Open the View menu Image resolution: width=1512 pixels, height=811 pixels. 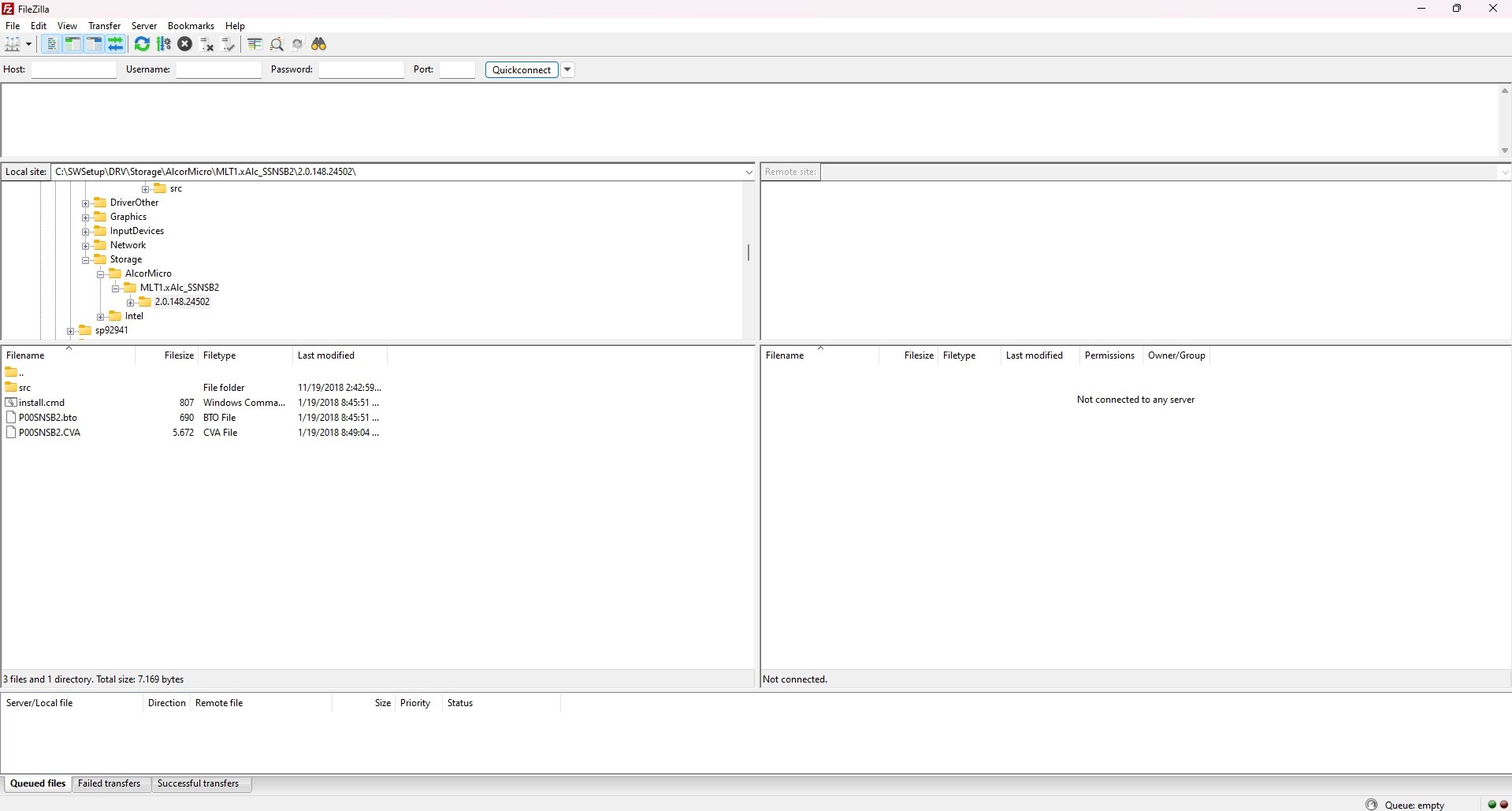[67, 26]
